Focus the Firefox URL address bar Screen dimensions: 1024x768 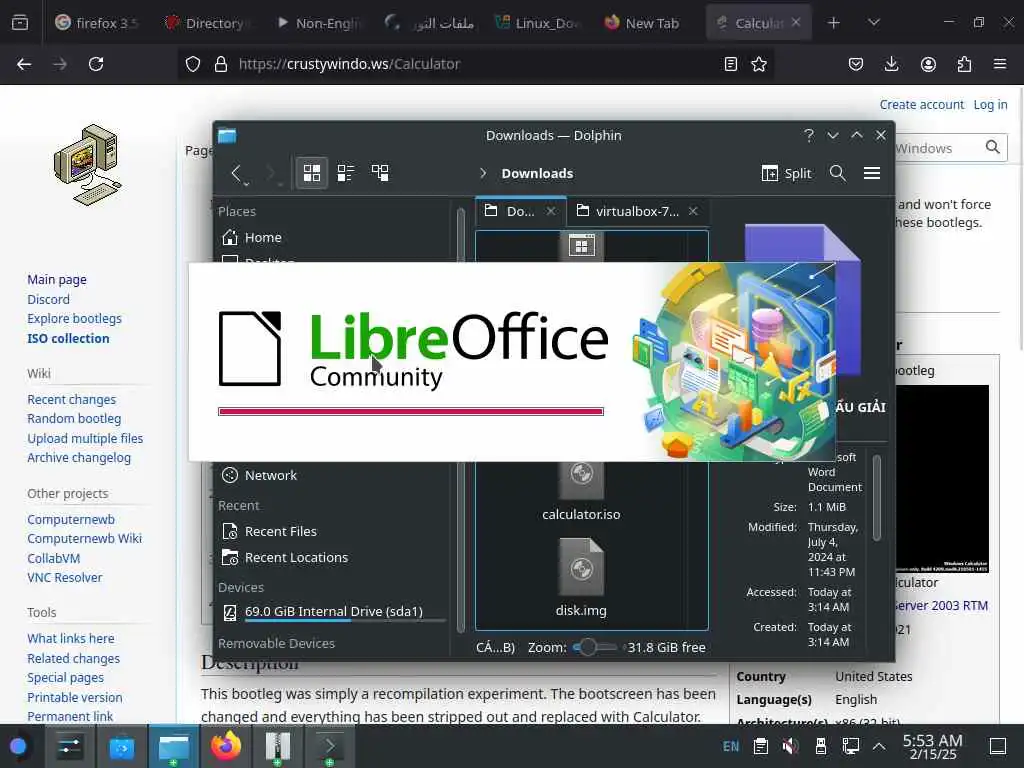pyautogui.click(x=477, y=64)
